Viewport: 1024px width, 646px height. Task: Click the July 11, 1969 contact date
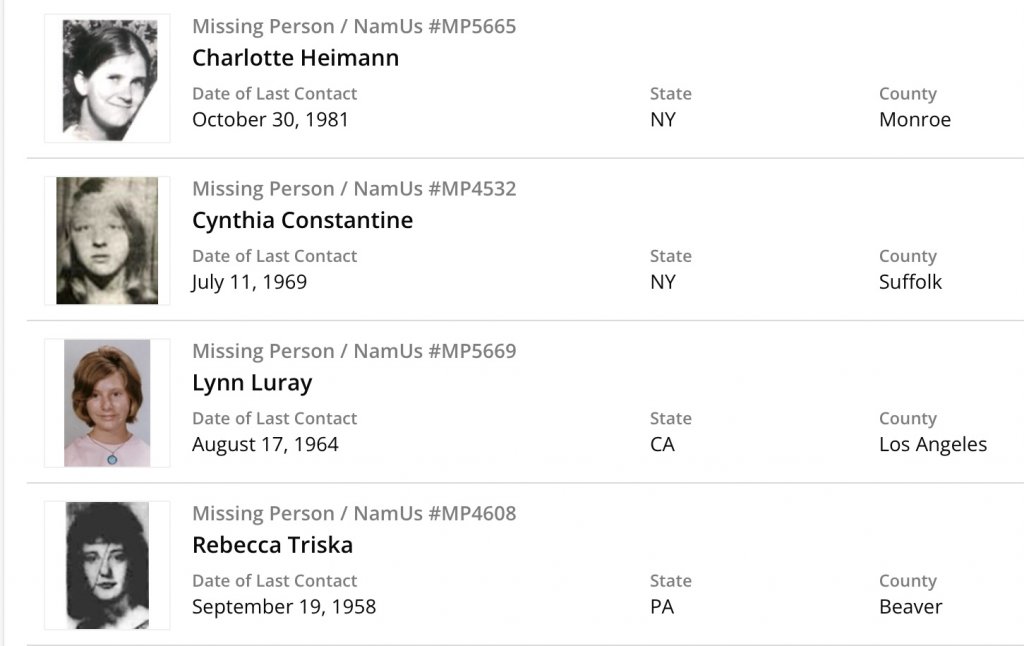coord(249,282)
